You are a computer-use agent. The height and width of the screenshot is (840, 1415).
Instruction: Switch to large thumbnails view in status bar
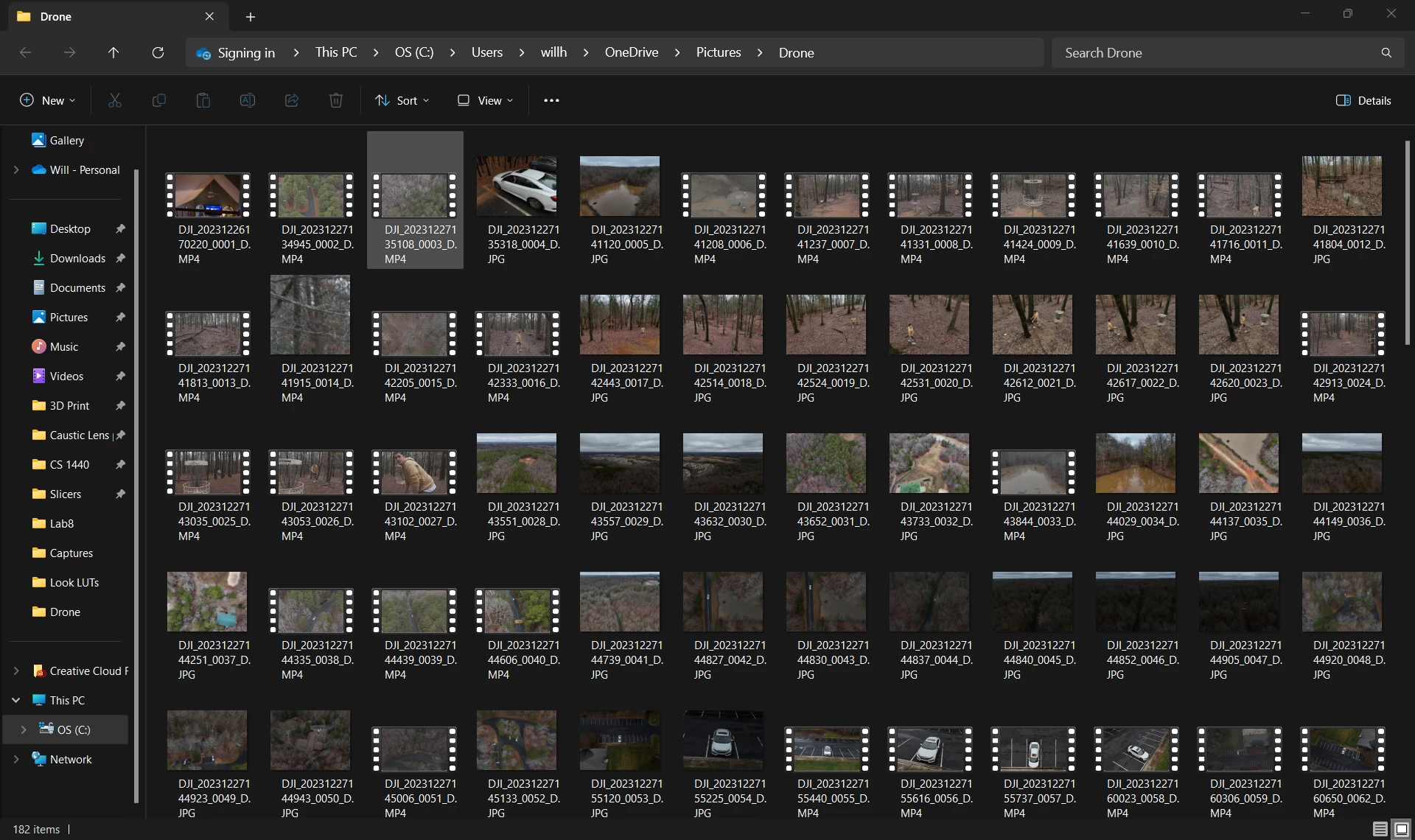(1402, 829)
